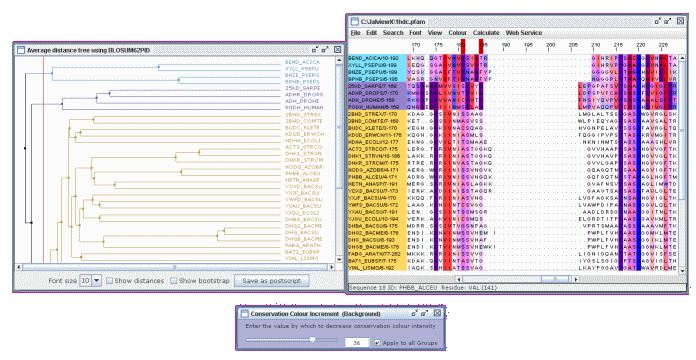Open the Calculate menu
Image resolution: width=696 pixels, height=360 pixels.
point(486,33)
